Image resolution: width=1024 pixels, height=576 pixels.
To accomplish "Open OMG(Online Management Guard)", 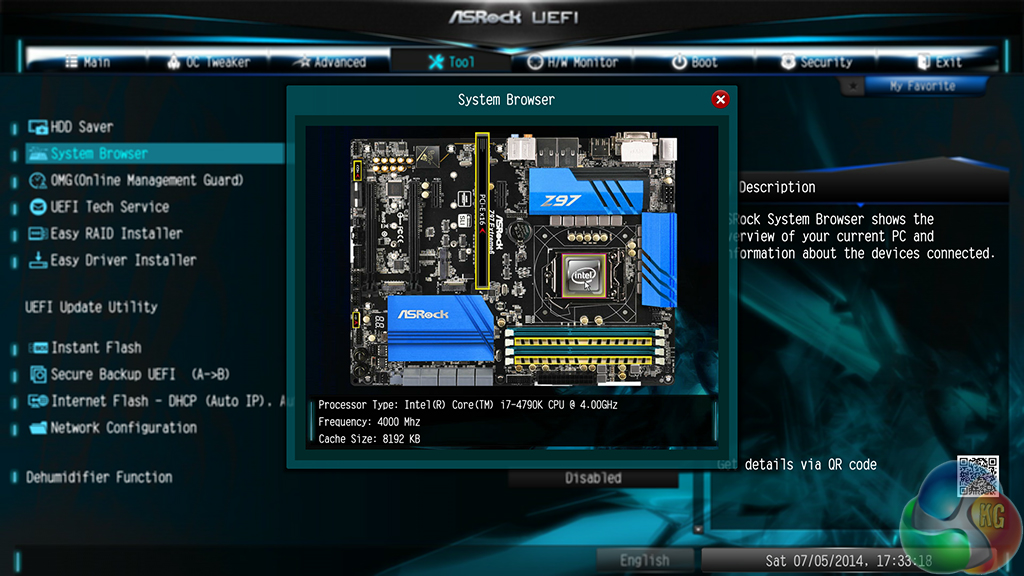I will pyautogui.click(x=148, y=180).
